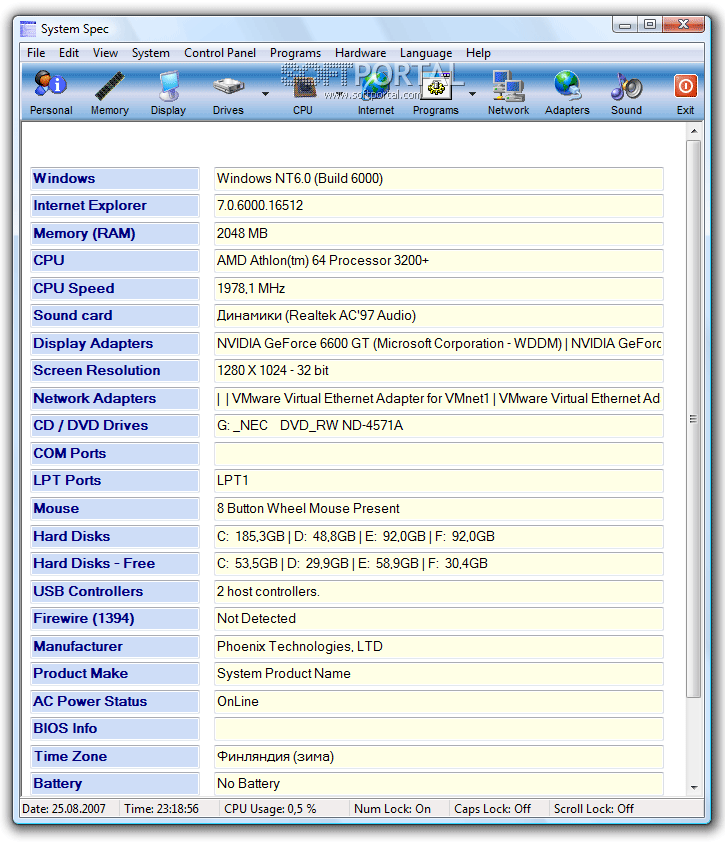The height and width of the screenshot is (842, 725).
Task: Open the Personal info toolbar icon
Action: coord(51,92)
